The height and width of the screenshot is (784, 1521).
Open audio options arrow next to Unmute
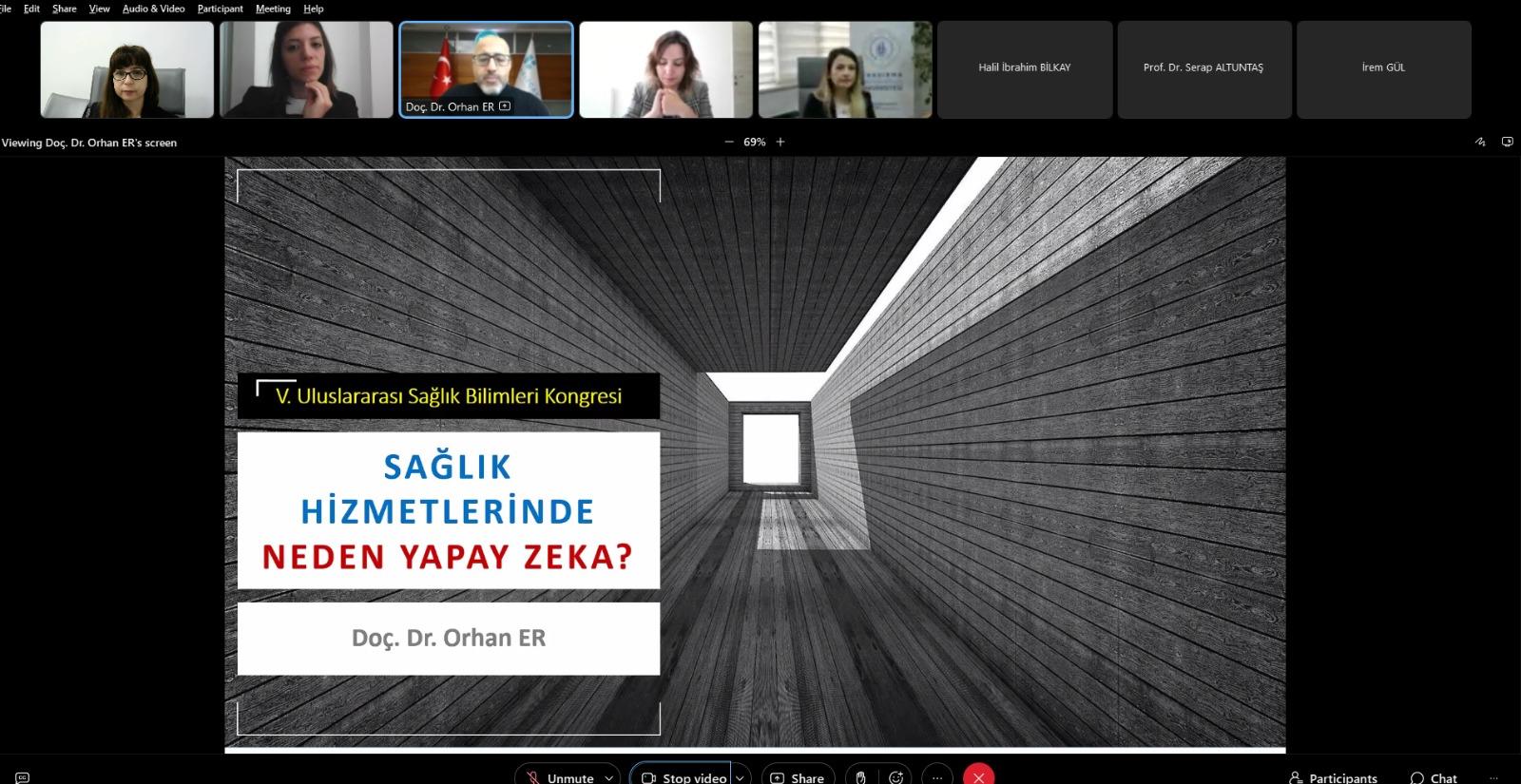608,777
